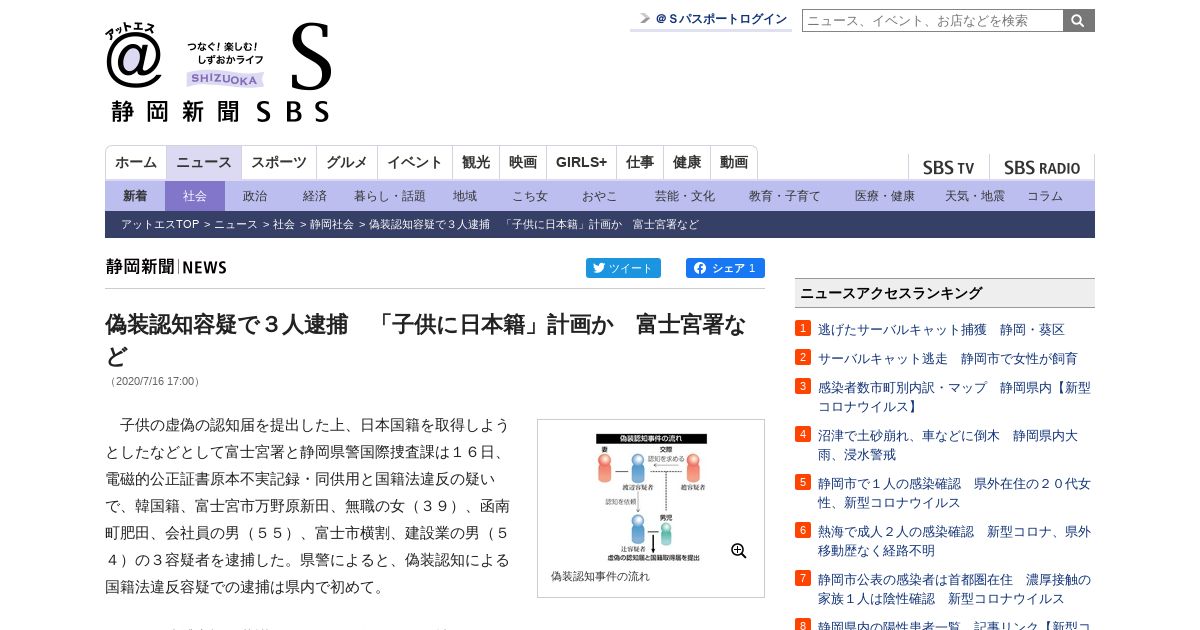Go to ホーム tab

pos(136,162)
